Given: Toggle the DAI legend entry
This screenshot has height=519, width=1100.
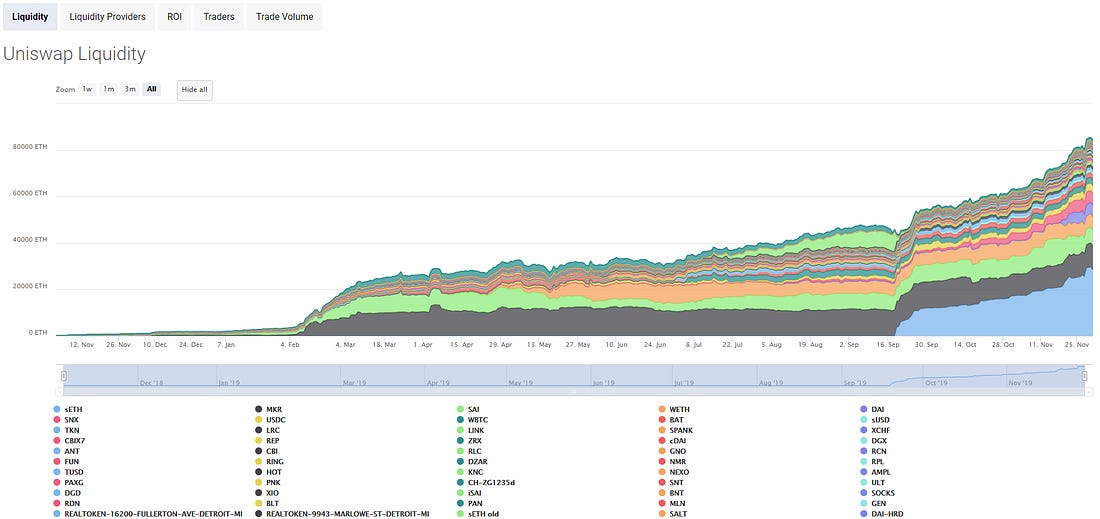Looking at the screenshot, I should tap(873, 409).
